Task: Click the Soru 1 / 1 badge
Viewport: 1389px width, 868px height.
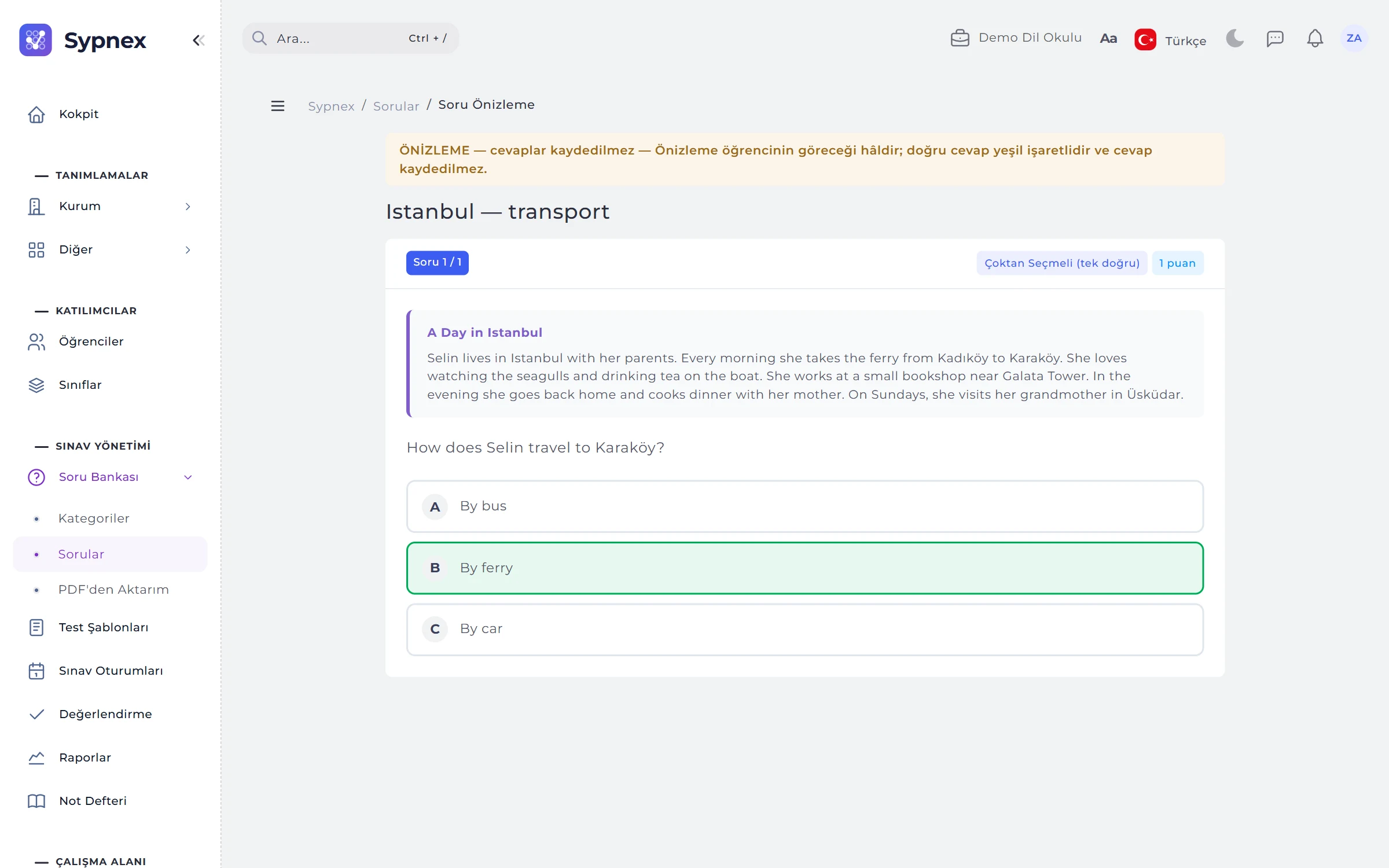Action: (437, 263)
